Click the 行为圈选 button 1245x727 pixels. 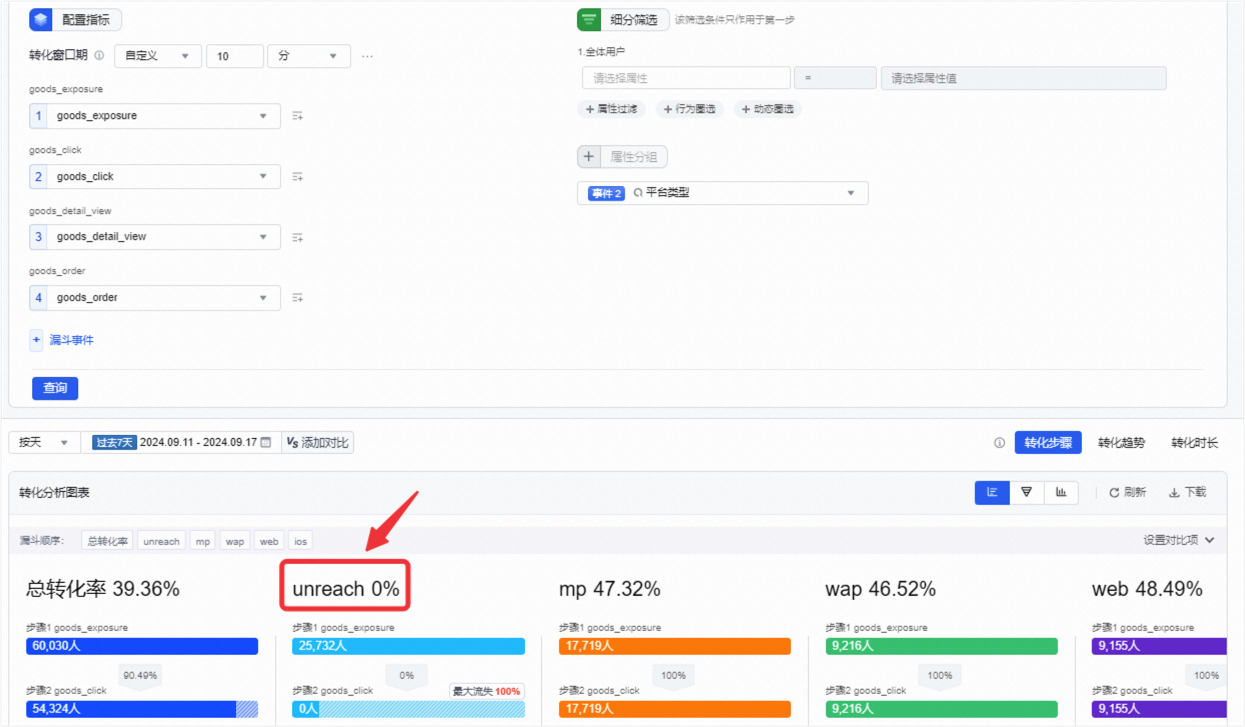tap(690, 109)
